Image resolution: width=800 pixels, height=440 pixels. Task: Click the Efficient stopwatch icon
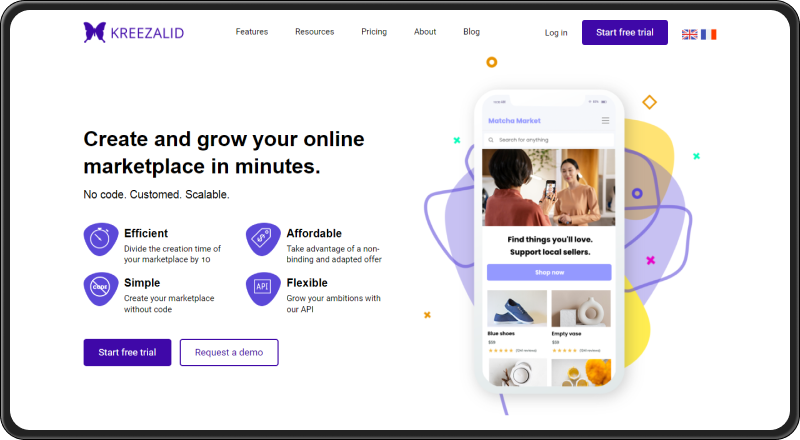point(101,239)
